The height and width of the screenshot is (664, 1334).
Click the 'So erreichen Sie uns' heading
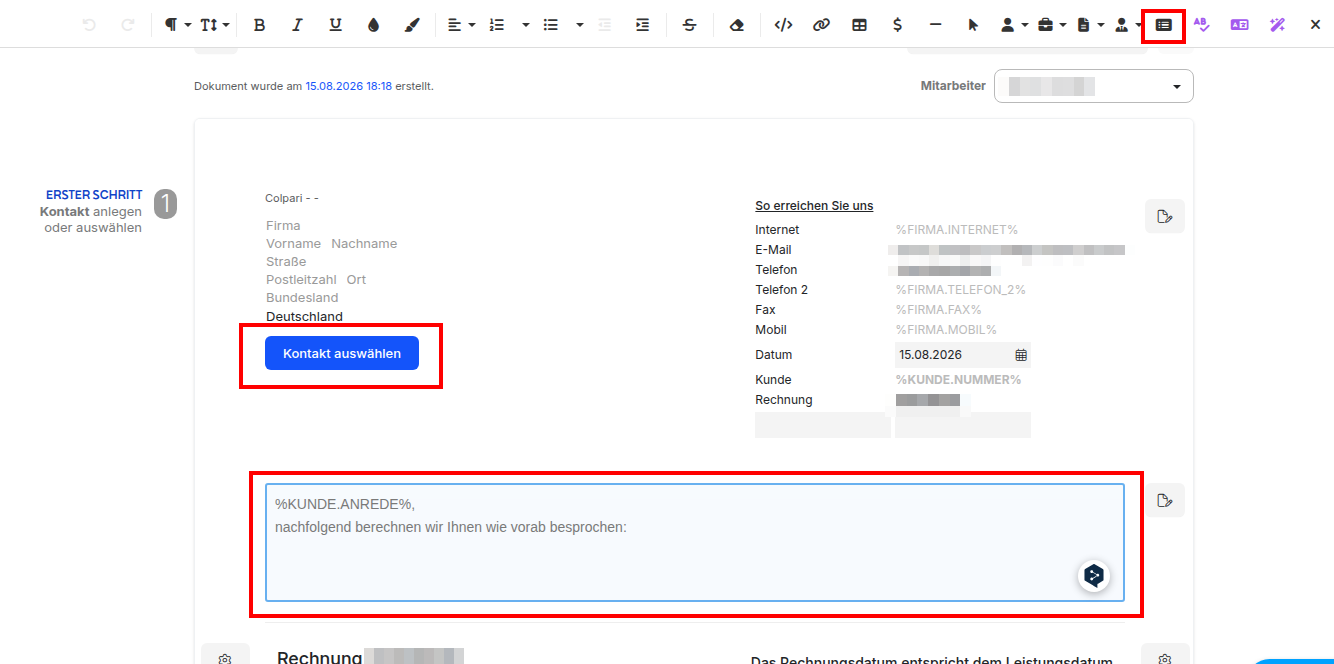click(x=814, y=206)
